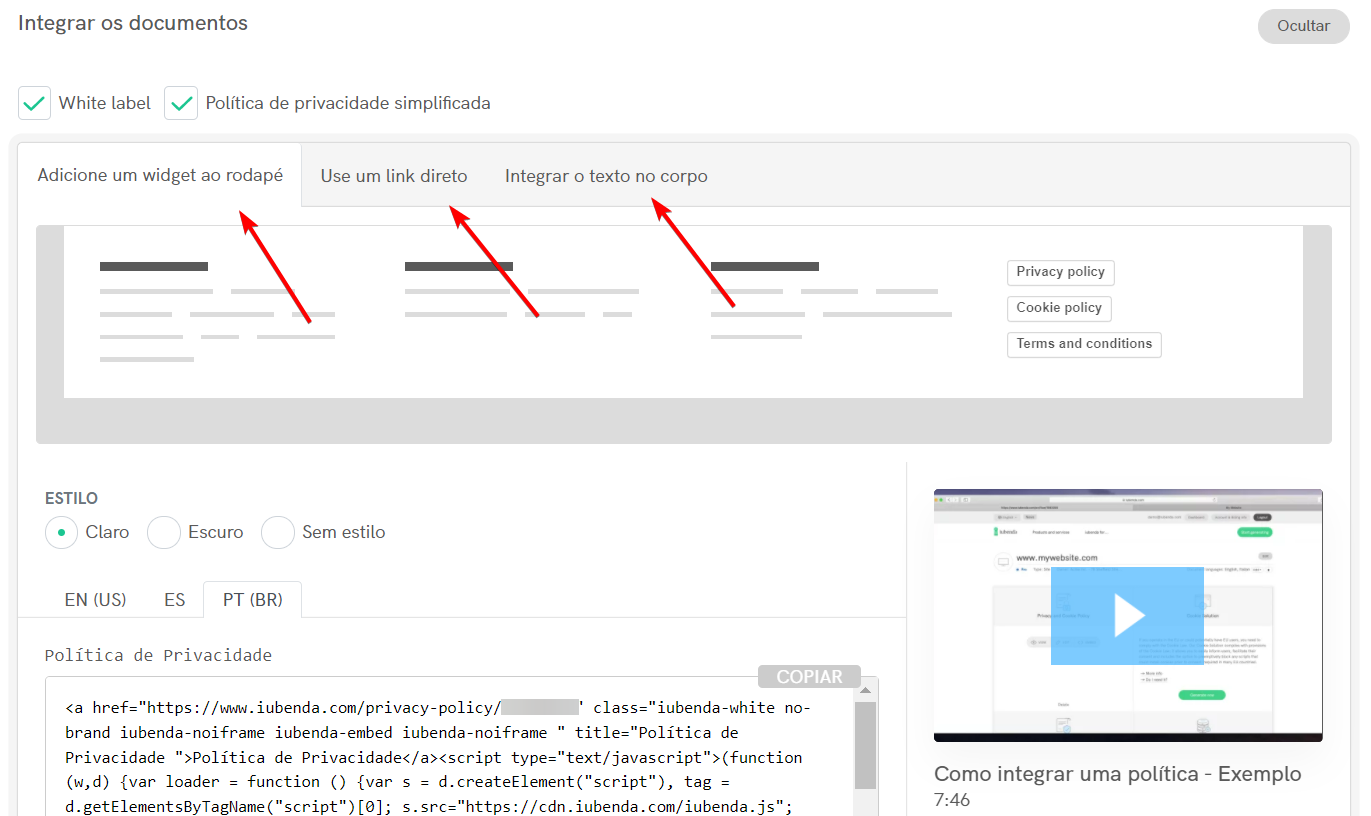Toggle Política de privacidade simplificada checkbox
The image size is (1371, 816).
(181, 103)
